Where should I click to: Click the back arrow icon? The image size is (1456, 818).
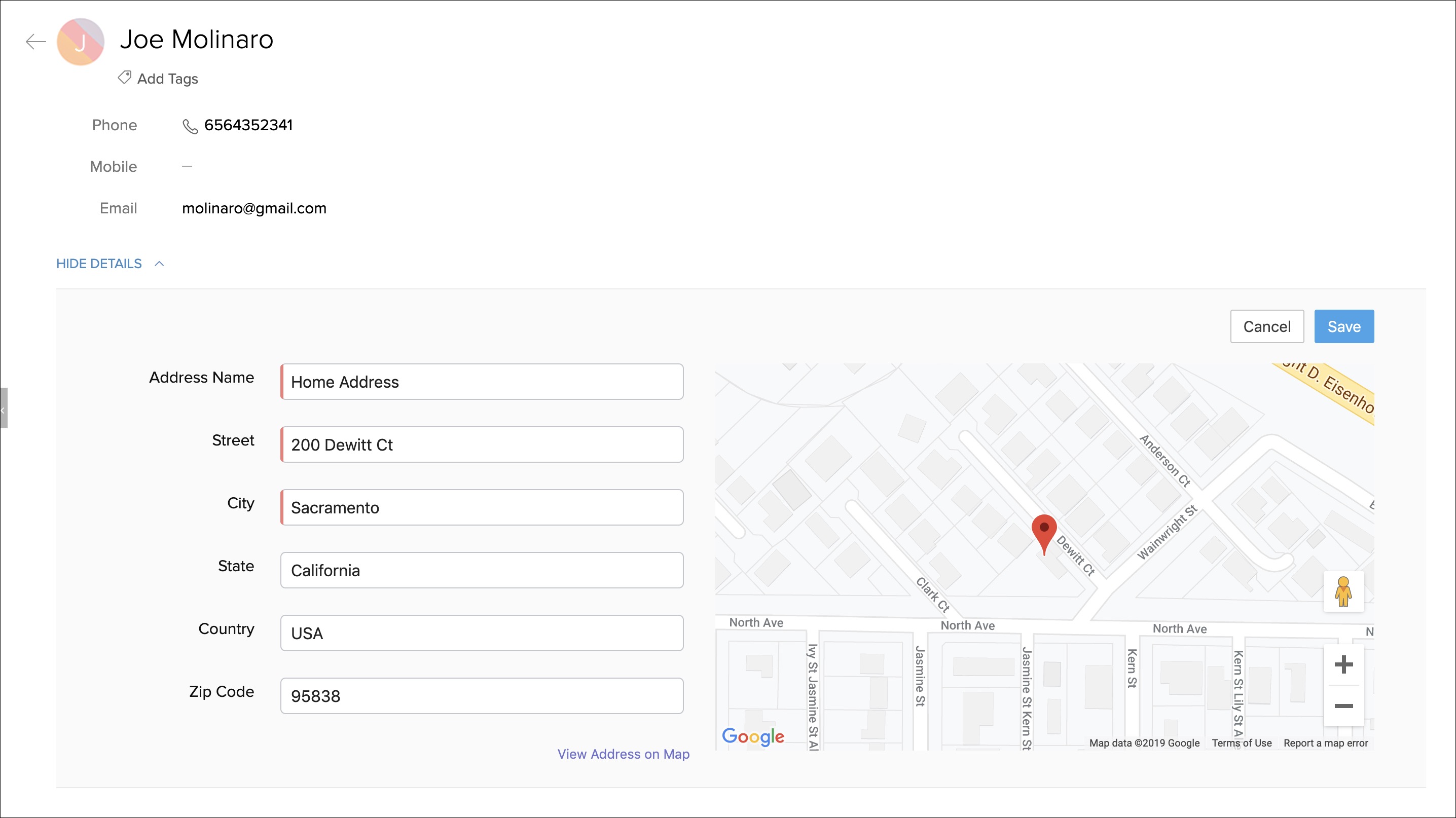35,41
